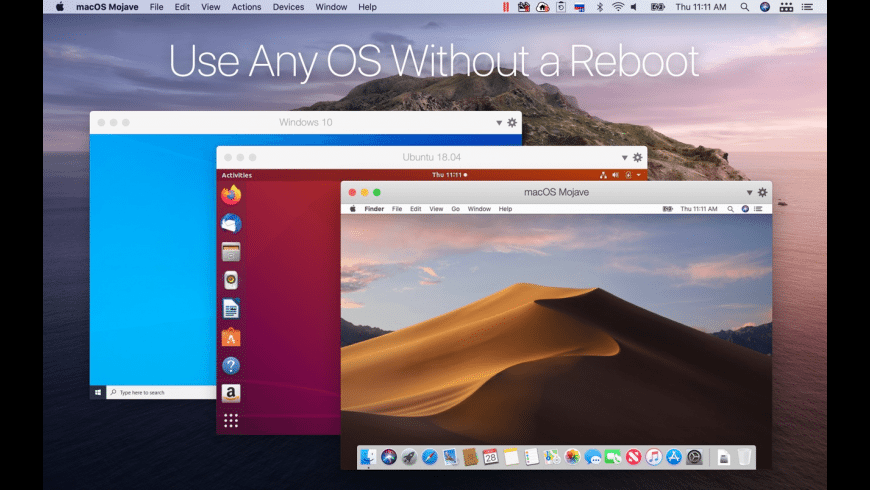
Task: Click the Windows 10 Start button
Action: click(98, 392)
